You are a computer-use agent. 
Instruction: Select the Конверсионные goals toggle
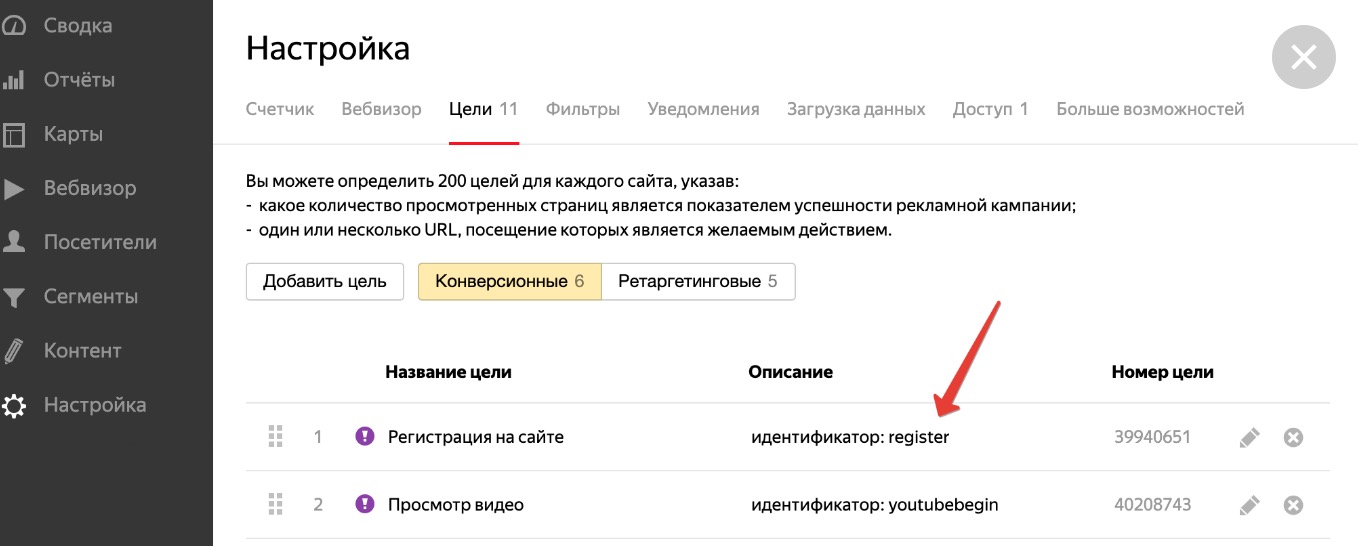510,281
